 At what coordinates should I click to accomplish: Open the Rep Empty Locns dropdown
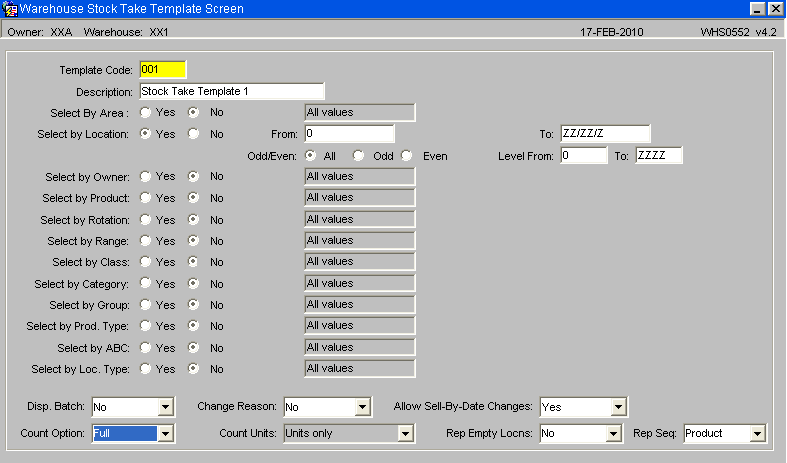point(614,433)
